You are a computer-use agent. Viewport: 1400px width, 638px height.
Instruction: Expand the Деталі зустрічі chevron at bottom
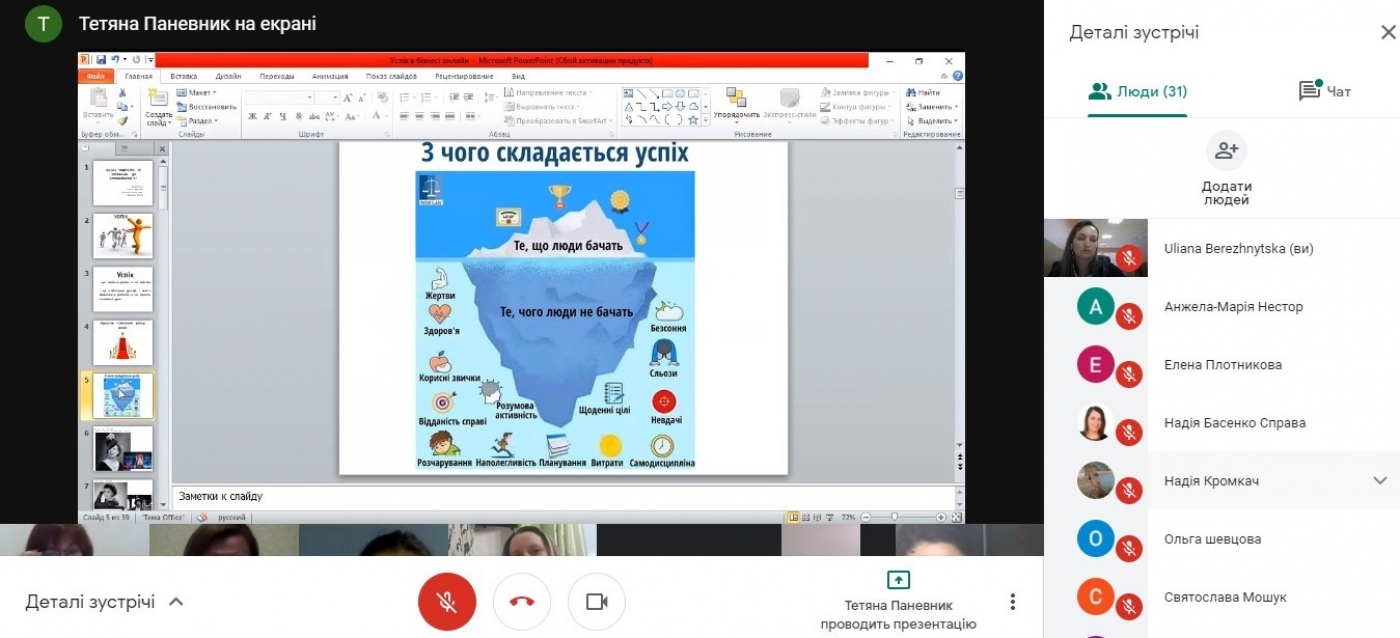click(176, 602)
